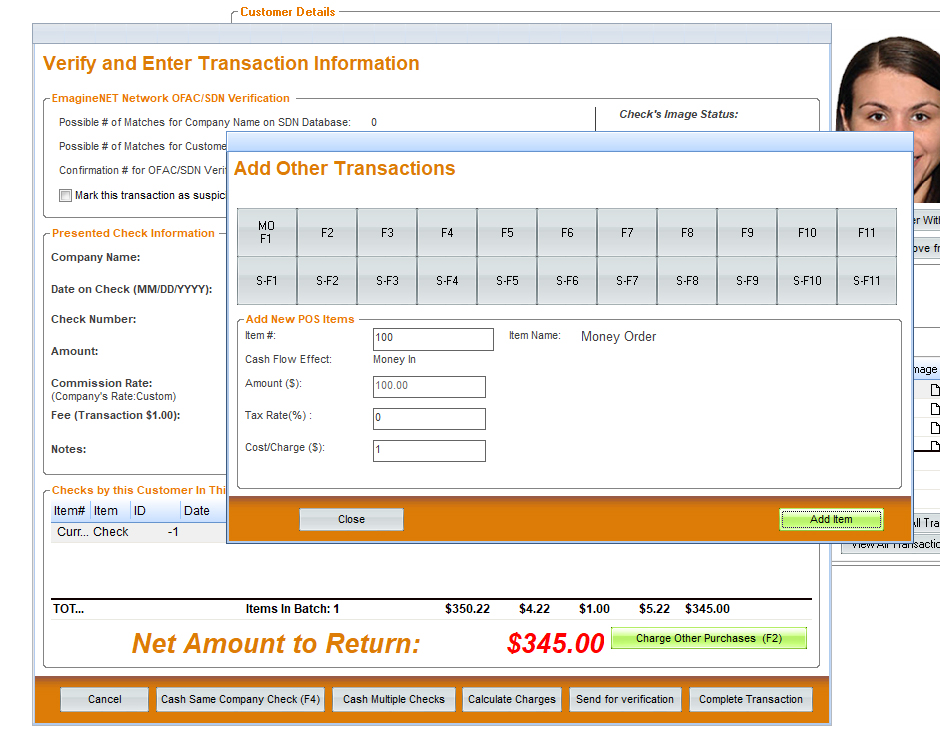940x748 pixels.
Task: Open Charge Other Purchases (F2)
Action: 708,639
